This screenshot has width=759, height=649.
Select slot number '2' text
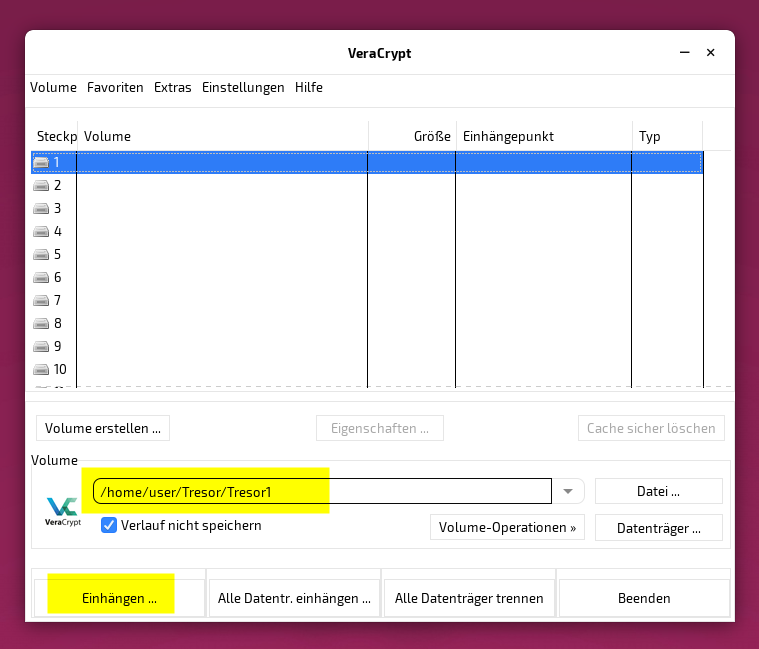[58, 185]
